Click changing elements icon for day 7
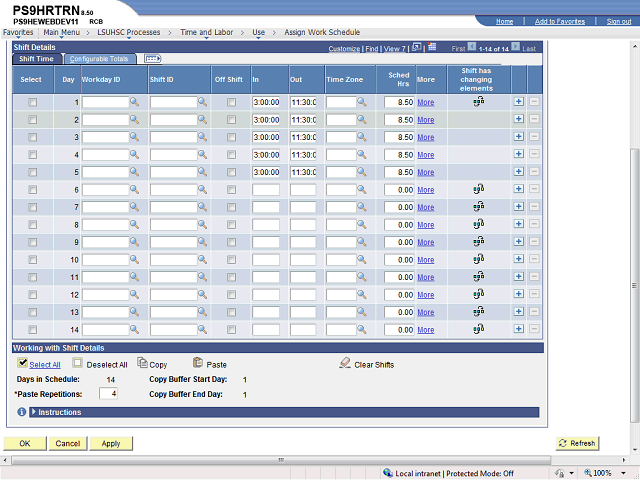 pos(477,207)
